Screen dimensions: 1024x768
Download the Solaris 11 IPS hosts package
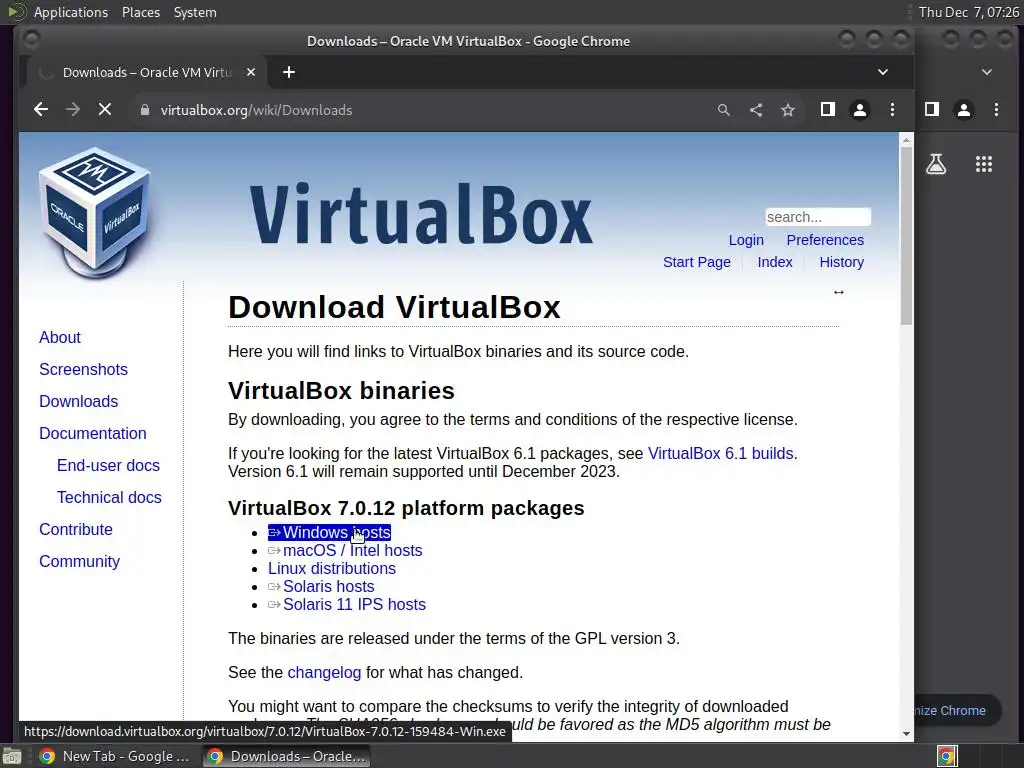(x=346, y=605)
